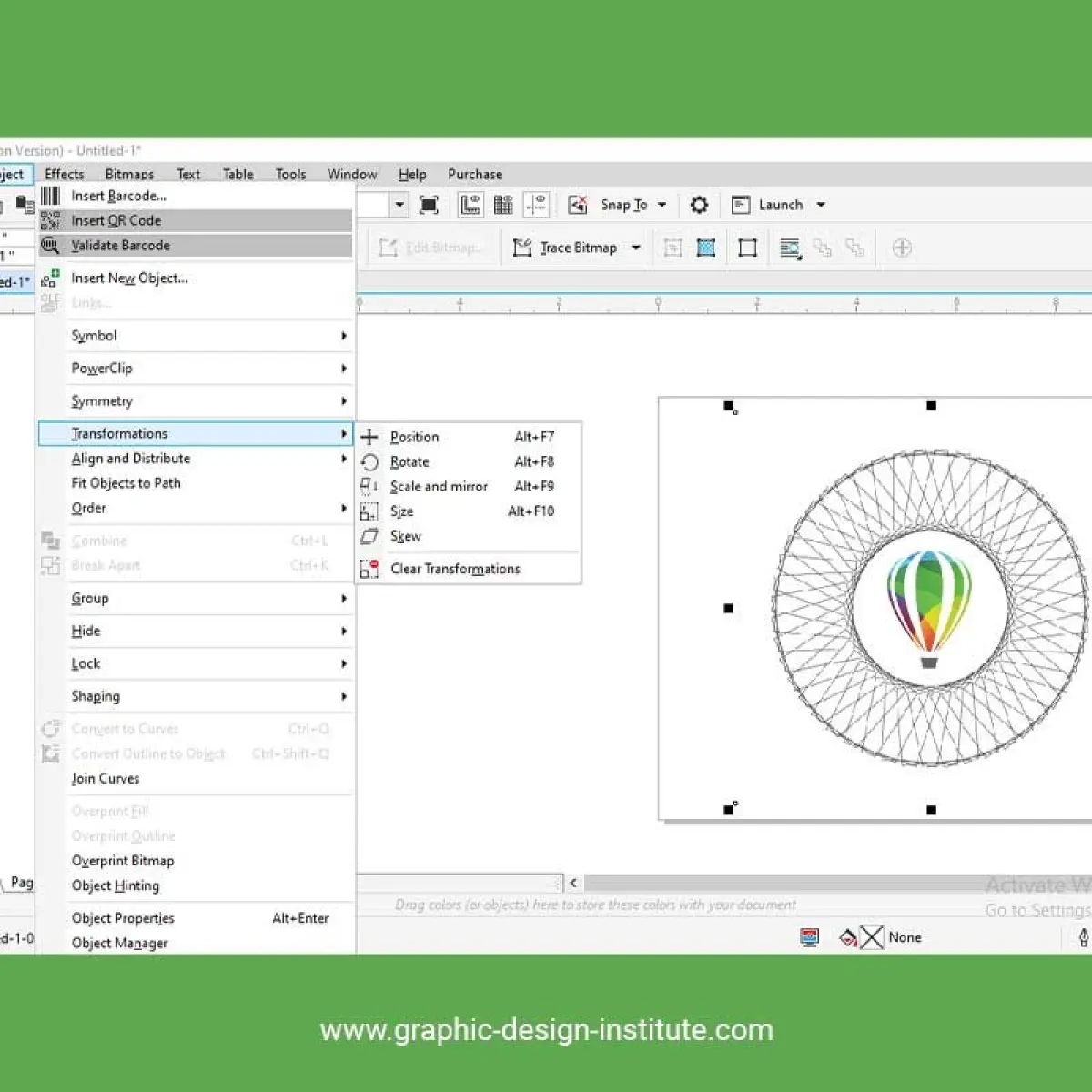This screenshot has width=1092, height=1092.
Task: Open the zoom level dropdown arrow
Action: click(x=399, y=205)
